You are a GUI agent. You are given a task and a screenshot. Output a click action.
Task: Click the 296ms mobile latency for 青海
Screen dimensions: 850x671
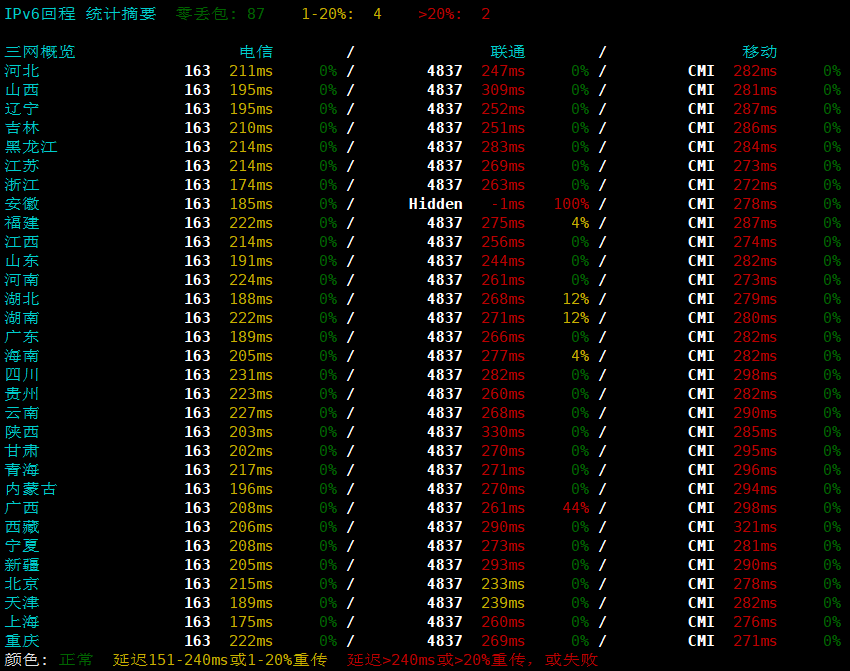(755, 469)
